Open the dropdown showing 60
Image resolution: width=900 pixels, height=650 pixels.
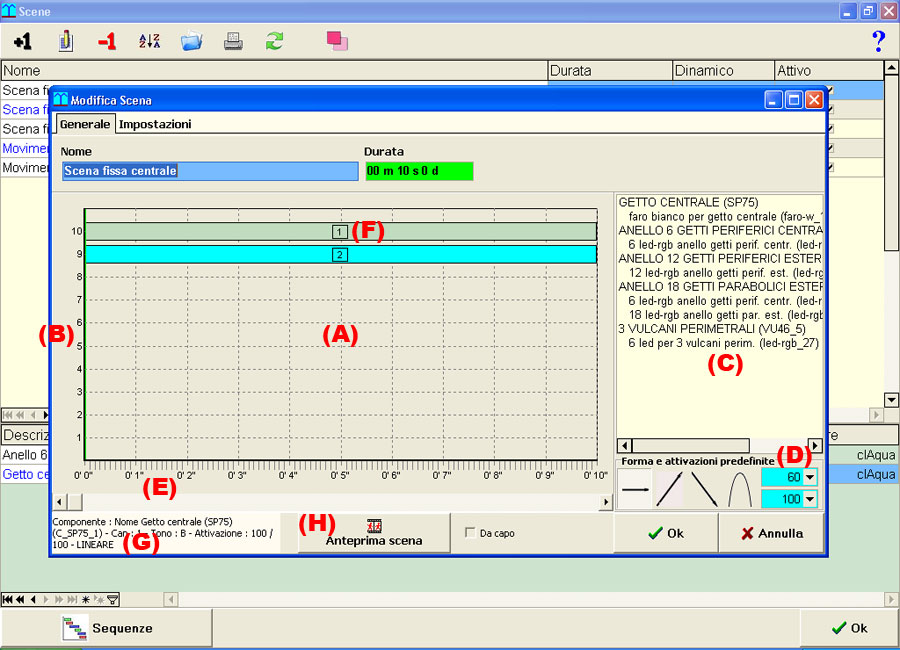(x=810, y=477)
